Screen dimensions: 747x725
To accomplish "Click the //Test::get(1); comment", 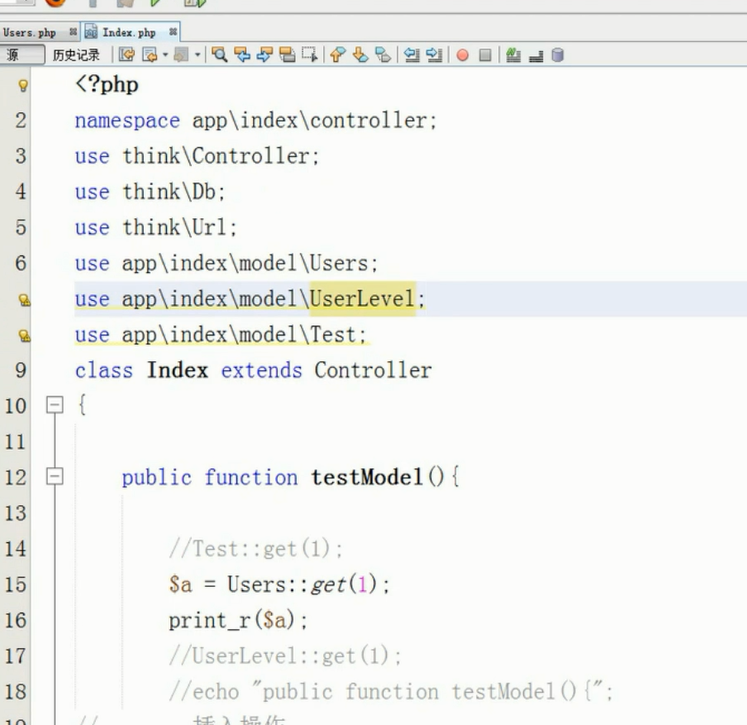I will coord(255,549).
